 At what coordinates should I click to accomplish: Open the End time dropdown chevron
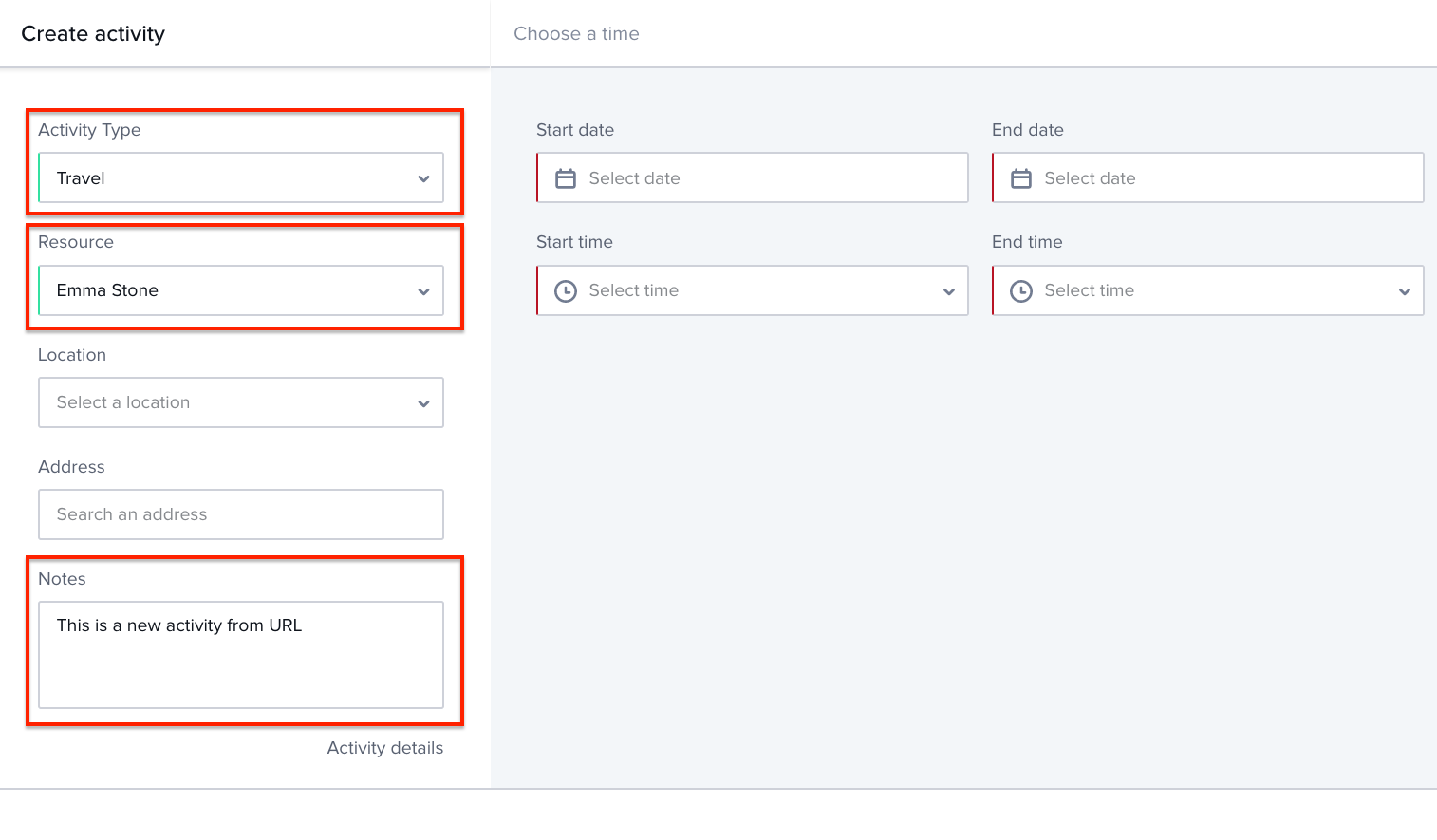point(1404,291)
